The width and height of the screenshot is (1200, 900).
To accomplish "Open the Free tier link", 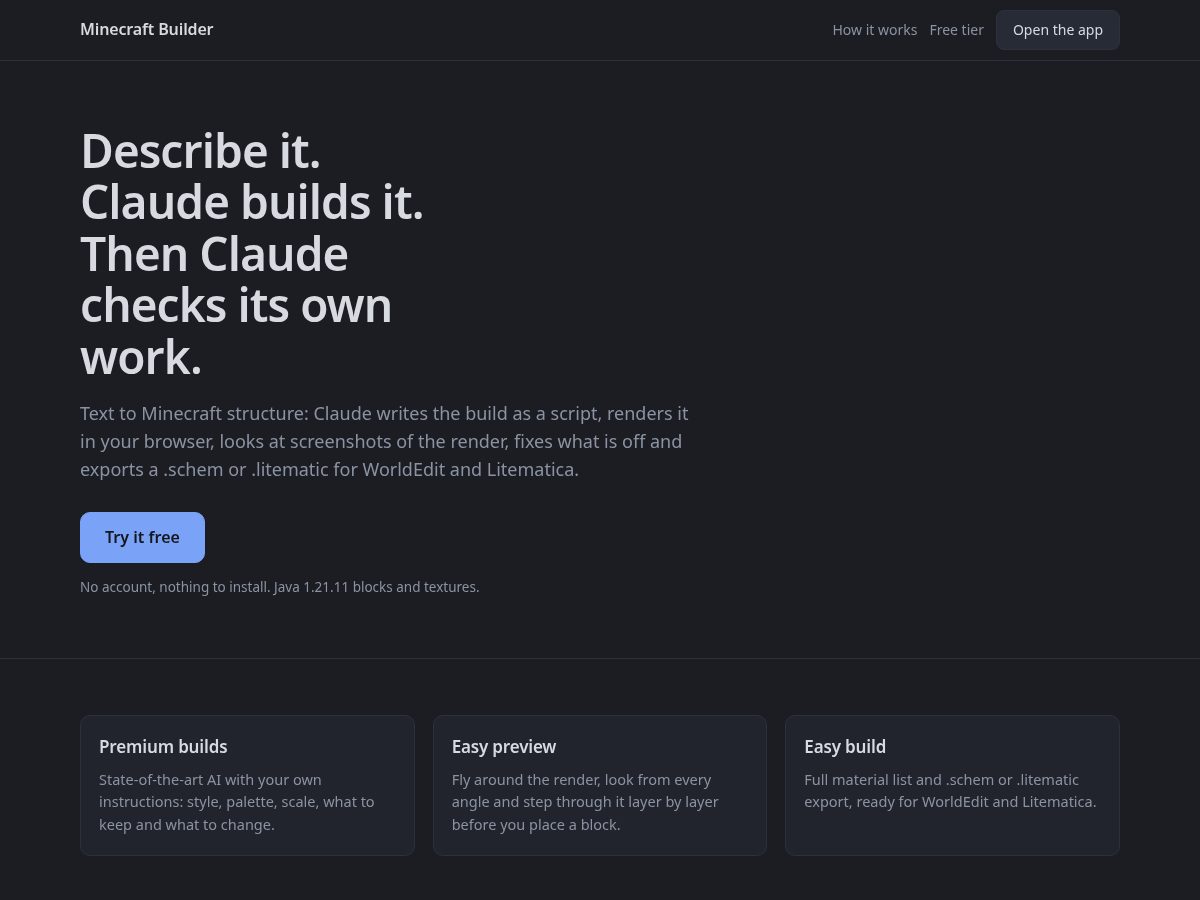I will tap(956, 30).
